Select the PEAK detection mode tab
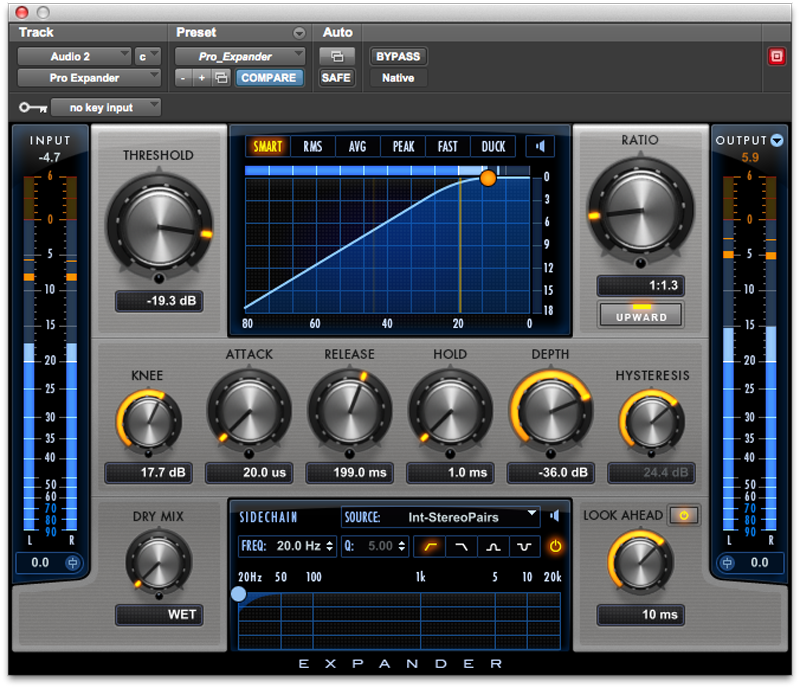 click(x=402, y=146)
